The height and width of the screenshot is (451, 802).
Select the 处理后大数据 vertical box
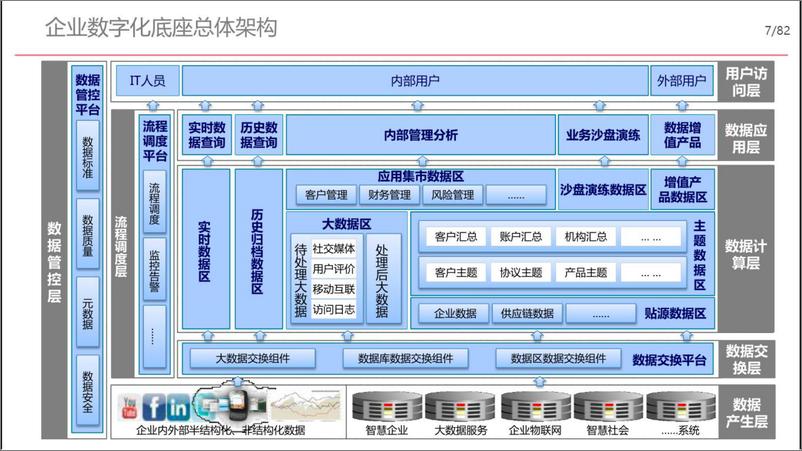coord(383,279)
